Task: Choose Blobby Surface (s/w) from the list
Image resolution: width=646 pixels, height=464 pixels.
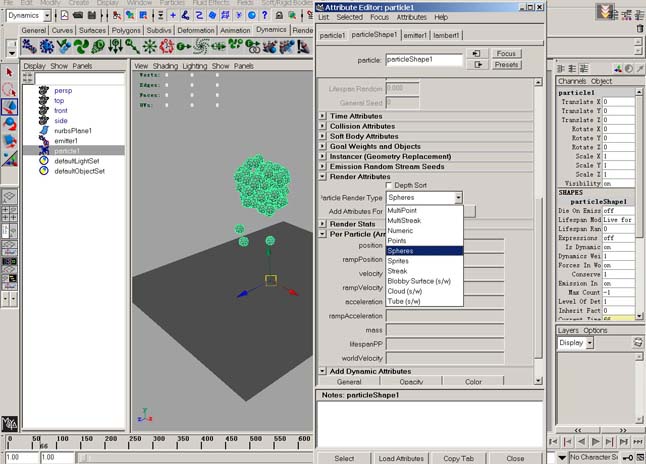Action: pos(418,281)
